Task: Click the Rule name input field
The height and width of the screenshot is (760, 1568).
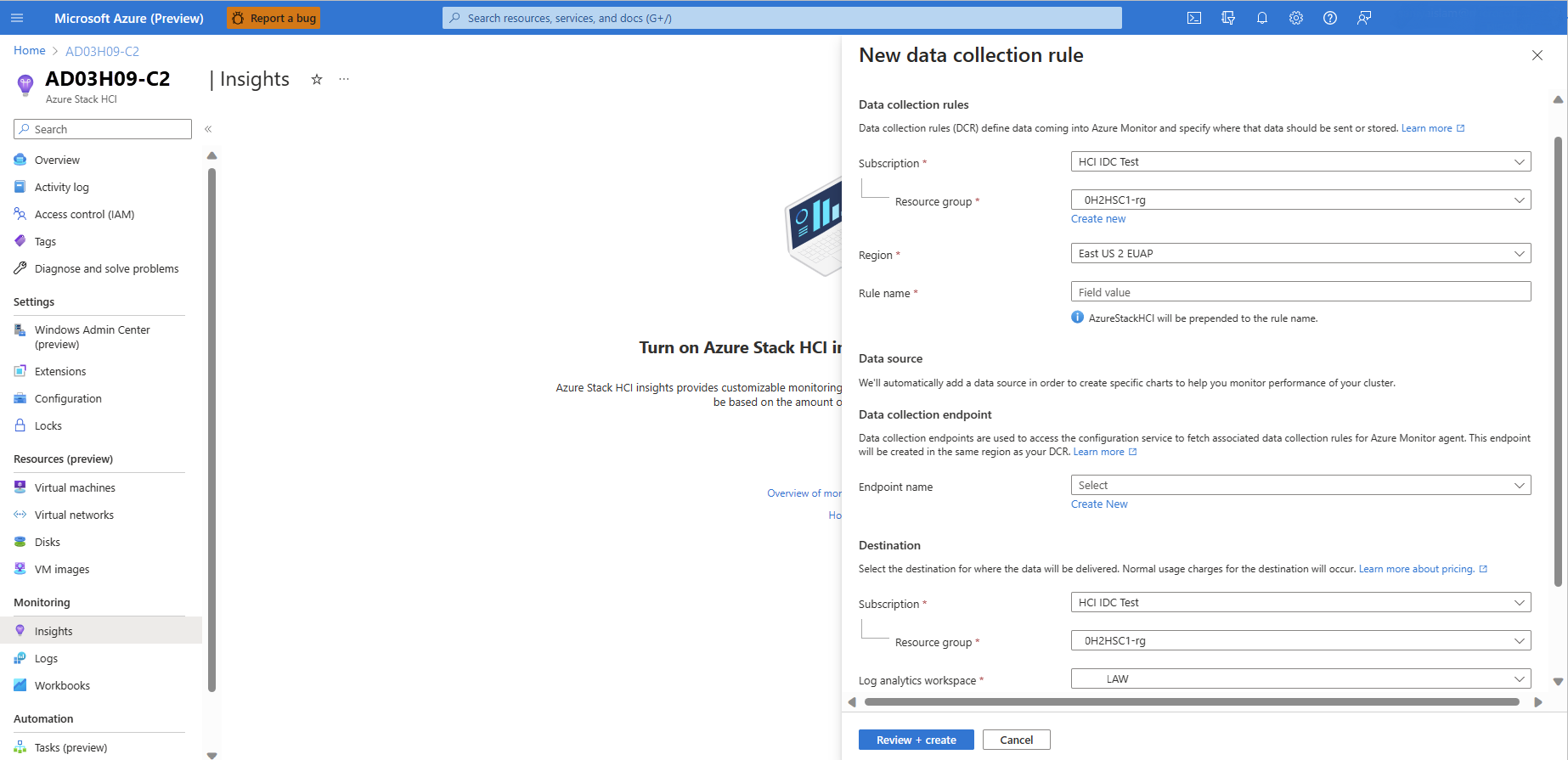Action: pyautogui.click(x=1300, y=291)
